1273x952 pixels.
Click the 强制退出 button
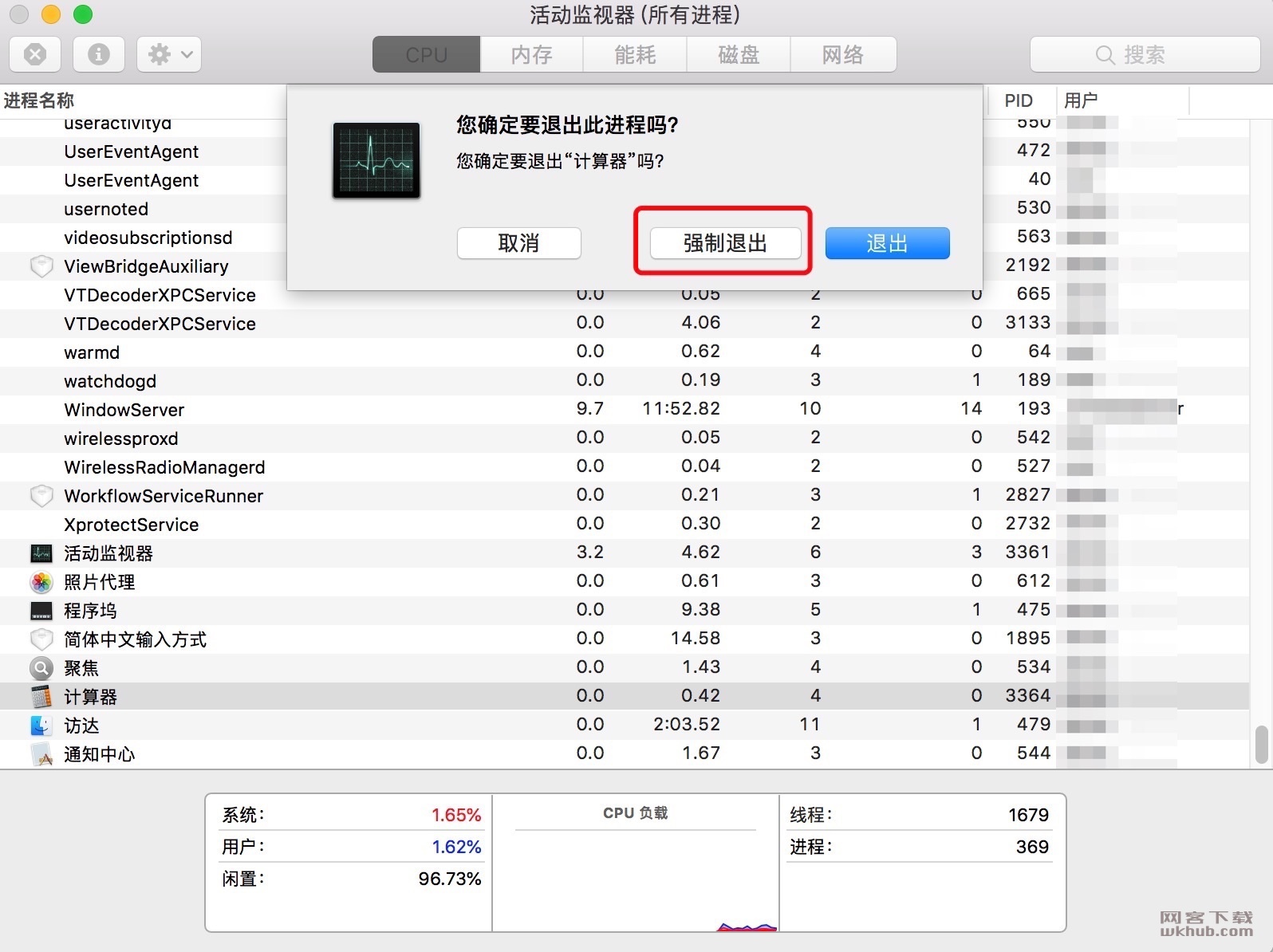point(725,243)
